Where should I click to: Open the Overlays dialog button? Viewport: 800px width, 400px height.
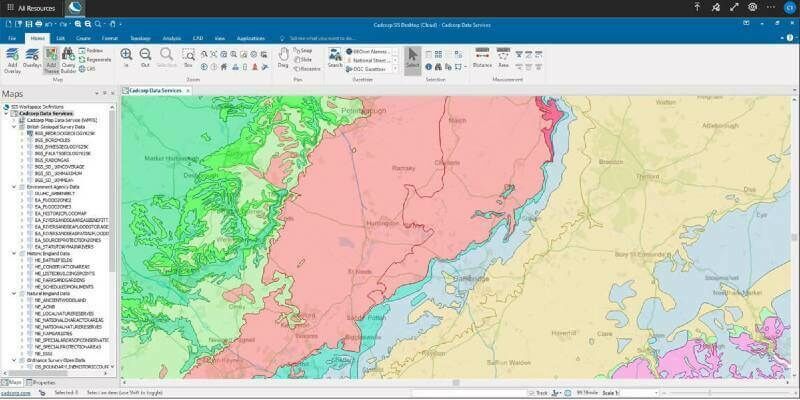[x=32, y=58]
